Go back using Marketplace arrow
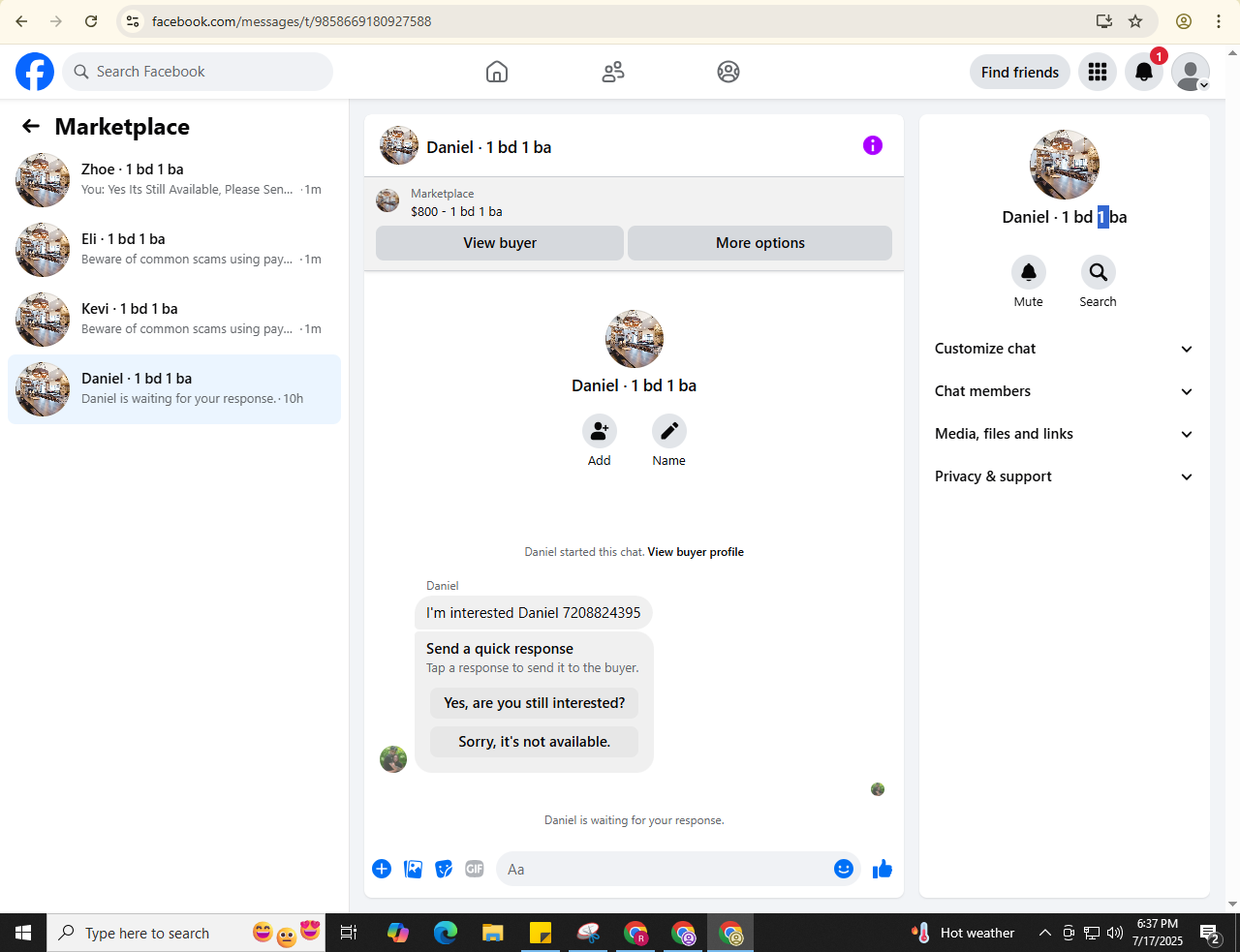The width and height of the screenshot is (1240, 952). [31, 126]
